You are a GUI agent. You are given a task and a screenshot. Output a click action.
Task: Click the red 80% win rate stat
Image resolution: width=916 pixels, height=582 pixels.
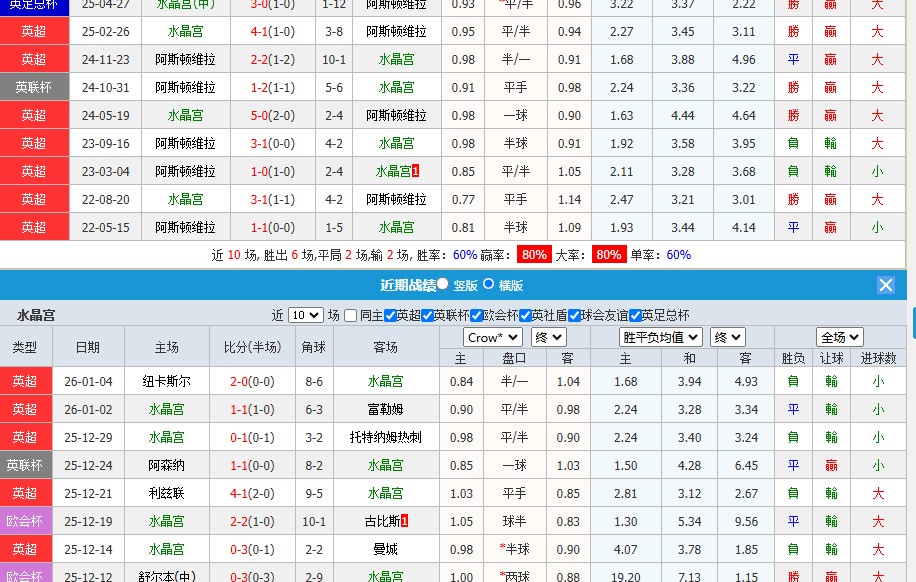(535, 253)
